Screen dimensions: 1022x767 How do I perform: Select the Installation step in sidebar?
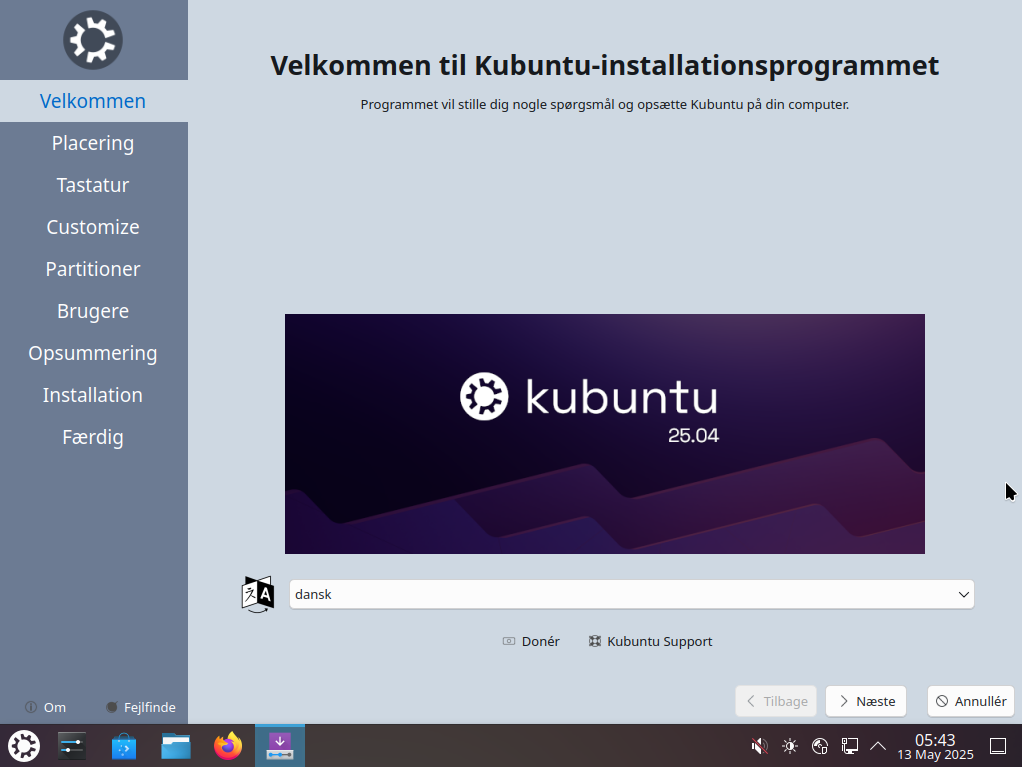click(x=94, y=395)
